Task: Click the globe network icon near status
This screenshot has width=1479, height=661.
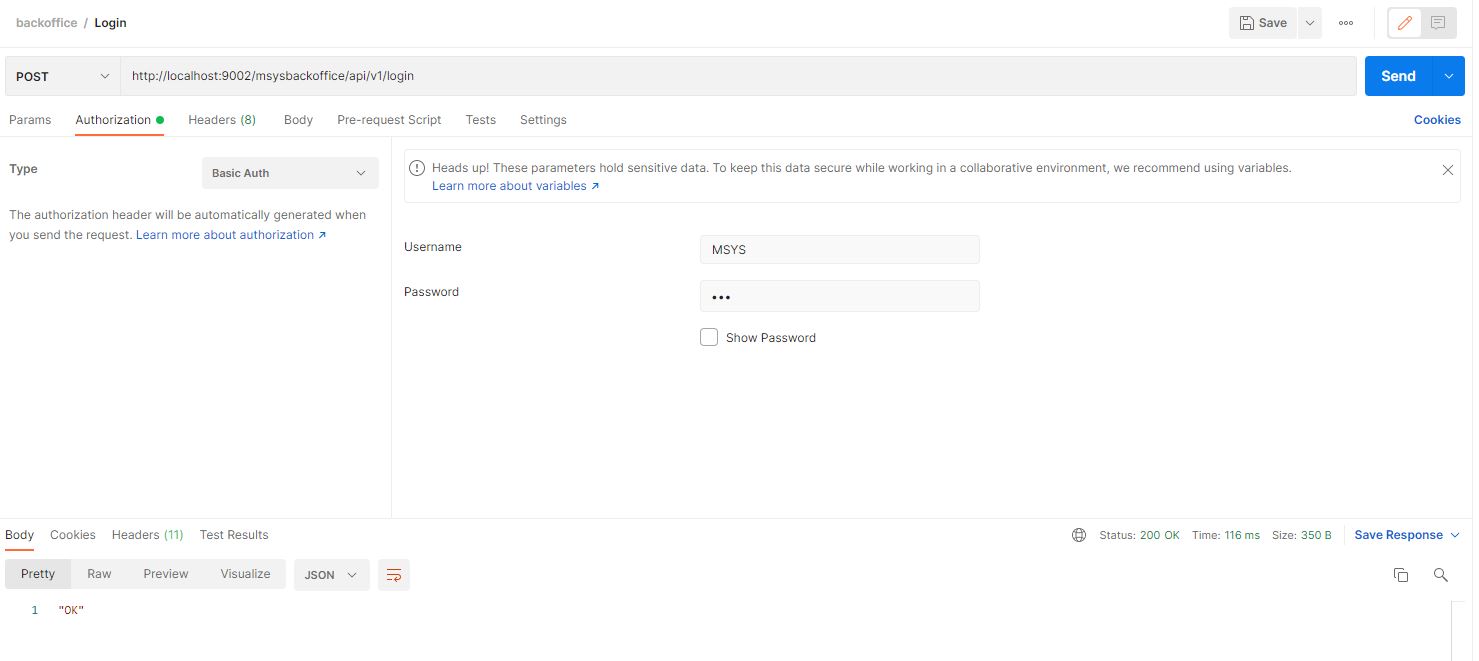Action: point(1079,535)
